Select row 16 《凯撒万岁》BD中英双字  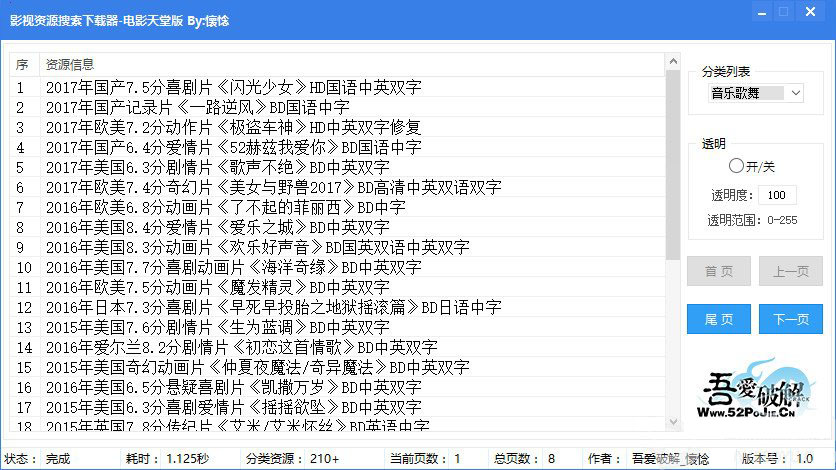pyautogui.click(x=337, y=387)
